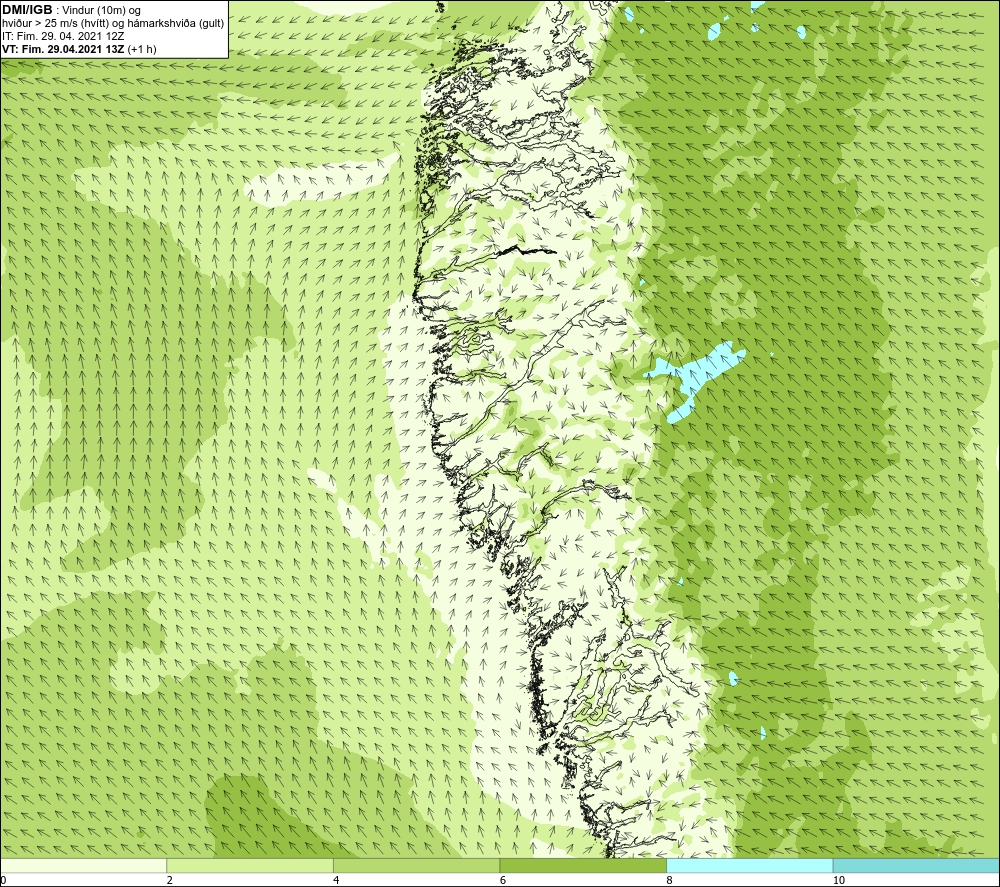Click the 4–6 m/s green legend swatch
Viewport: 1000px width, 887px height.
[416, 865]
